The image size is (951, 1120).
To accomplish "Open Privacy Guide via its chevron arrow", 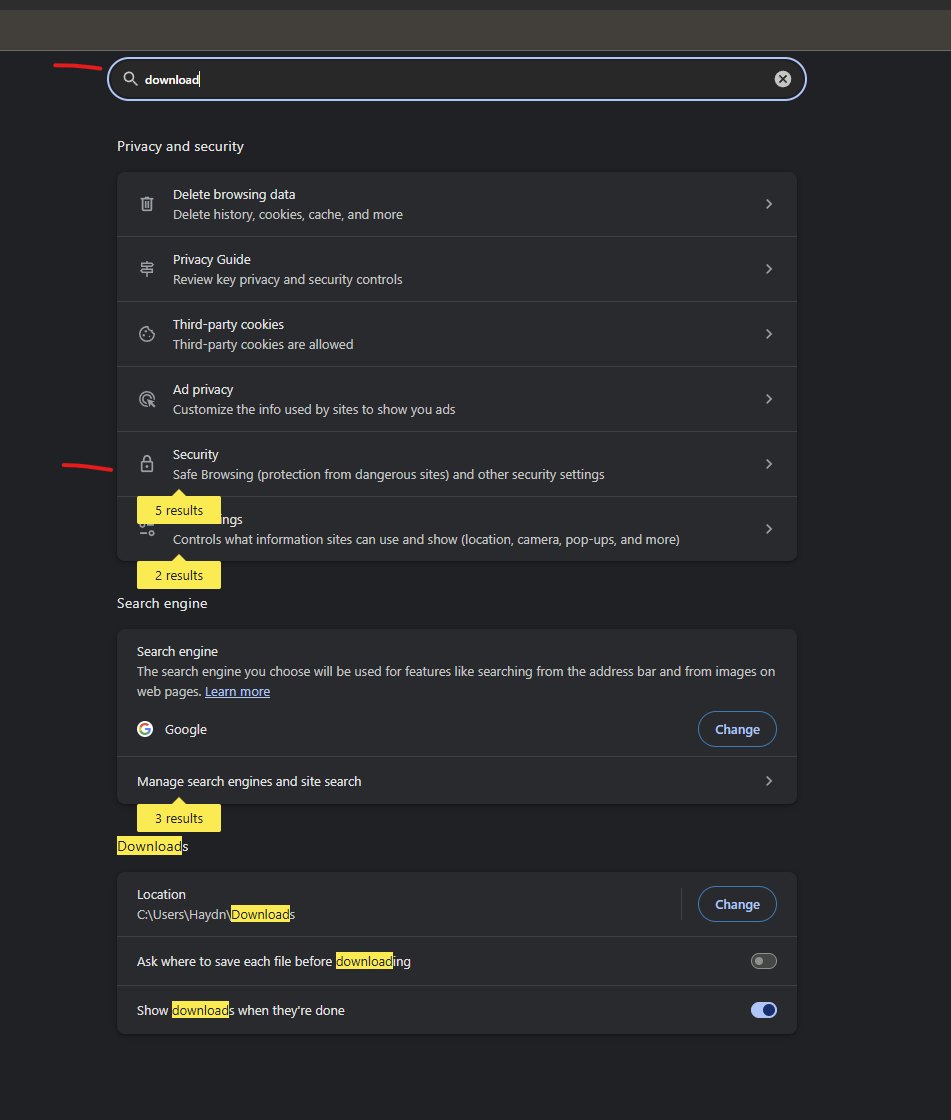I will 769,269.
